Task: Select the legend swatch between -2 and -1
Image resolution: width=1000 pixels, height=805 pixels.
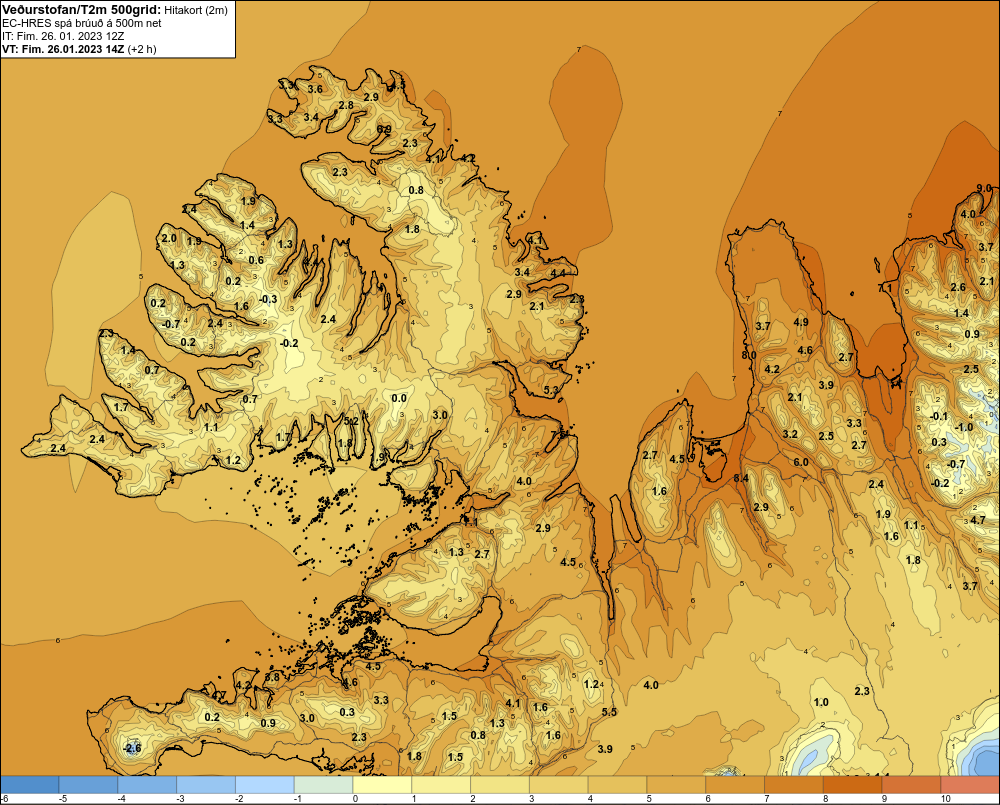Action: [x=265, y=785]
